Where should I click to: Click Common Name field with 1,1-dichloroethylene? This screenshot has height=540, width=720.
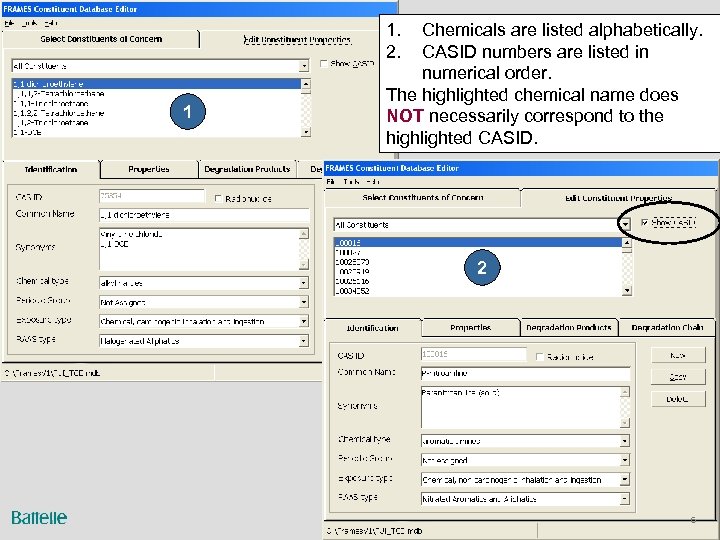point(204,215)
